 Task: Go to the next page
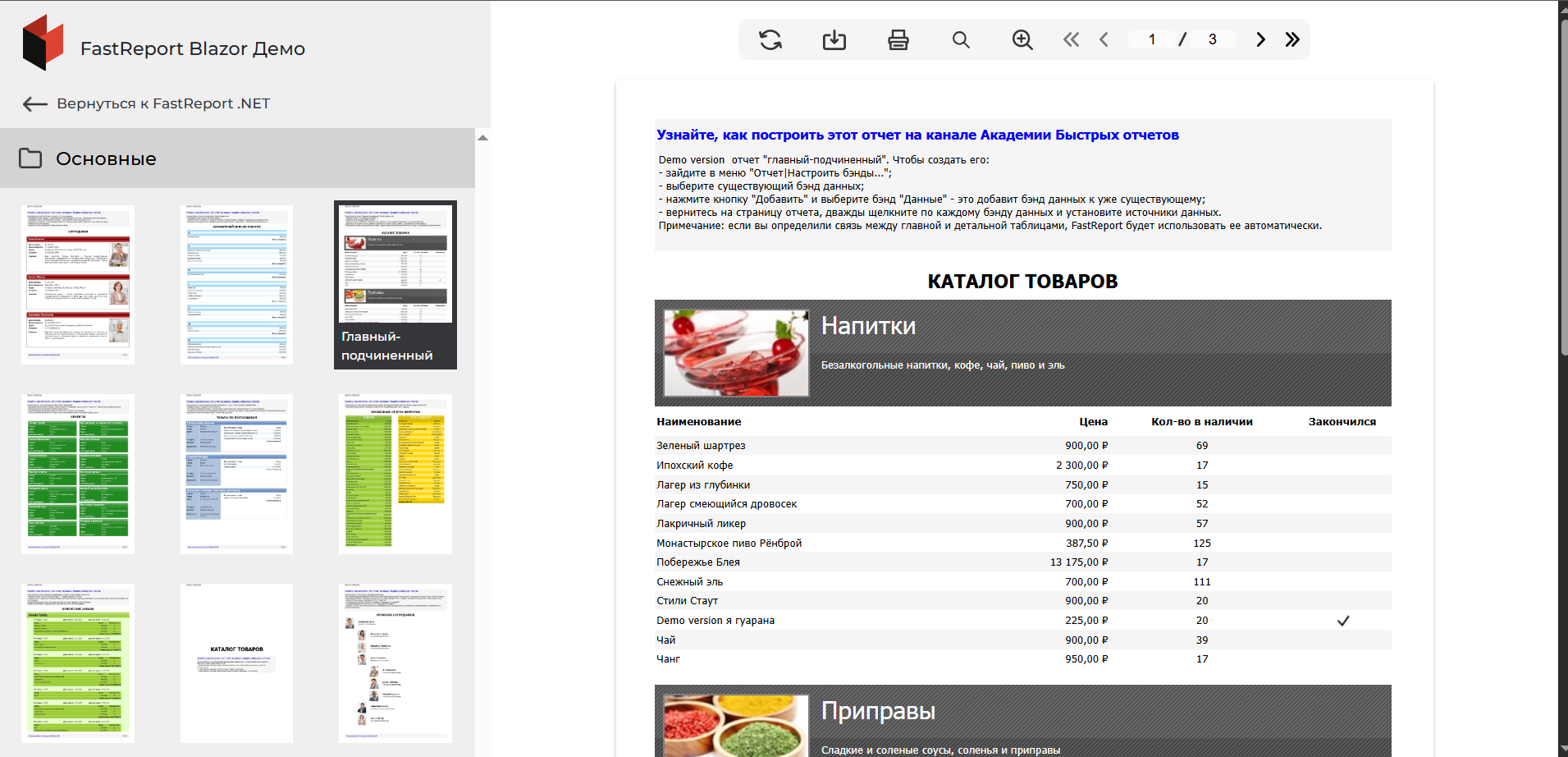pos(1260,39)
